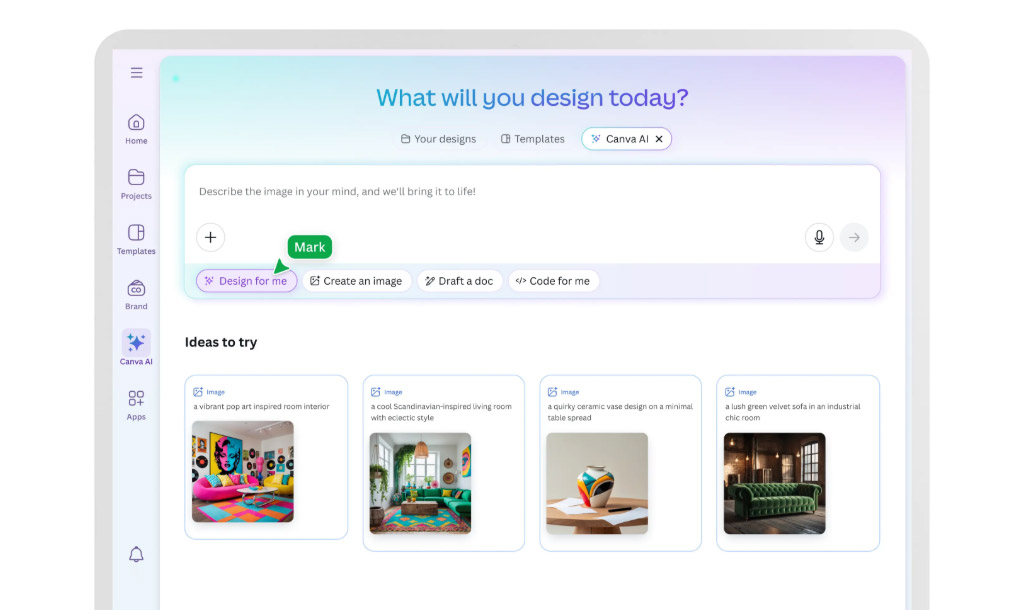Viewport: 1024px width, 610px height.
Task: Remove Canva AI chip with X
Action: click(659, 139)
